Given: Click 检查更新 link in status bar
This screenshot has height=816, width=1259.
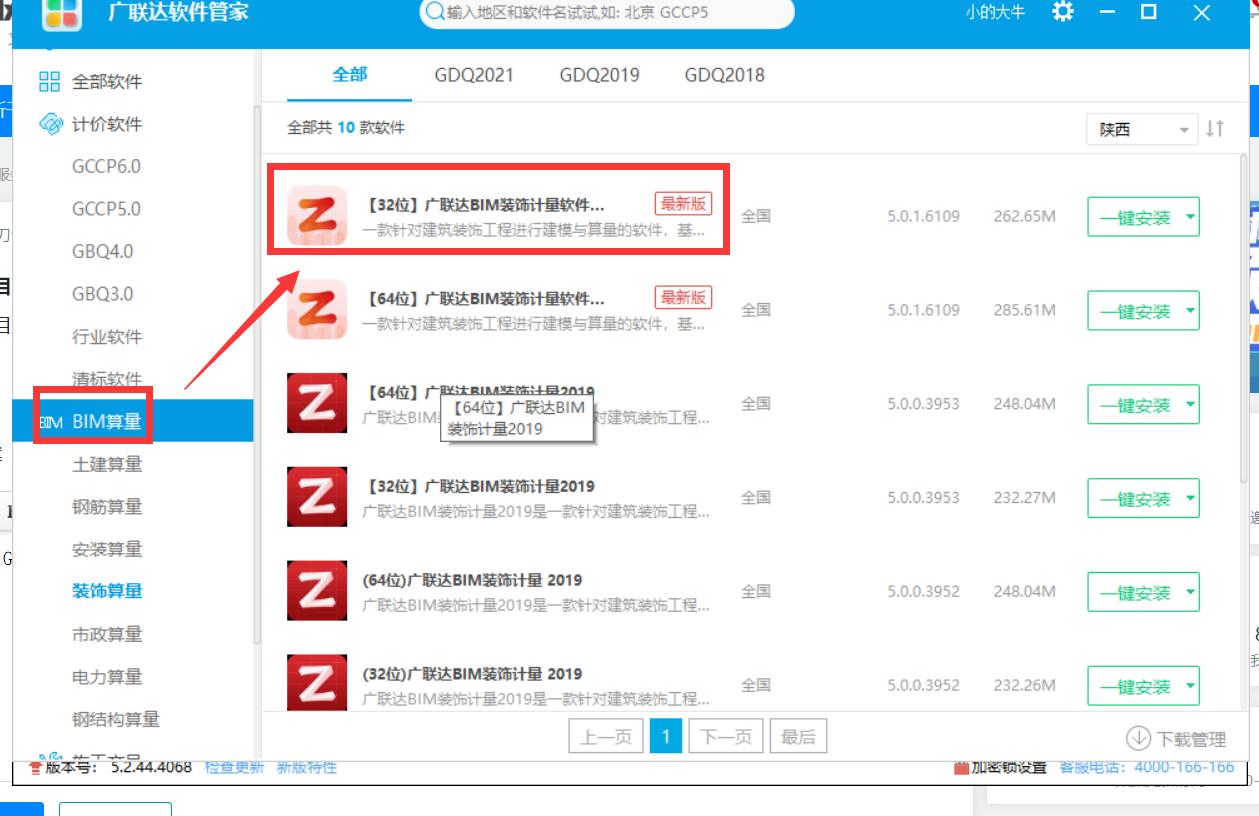Looking at the screenshot, I should (235, 767).
